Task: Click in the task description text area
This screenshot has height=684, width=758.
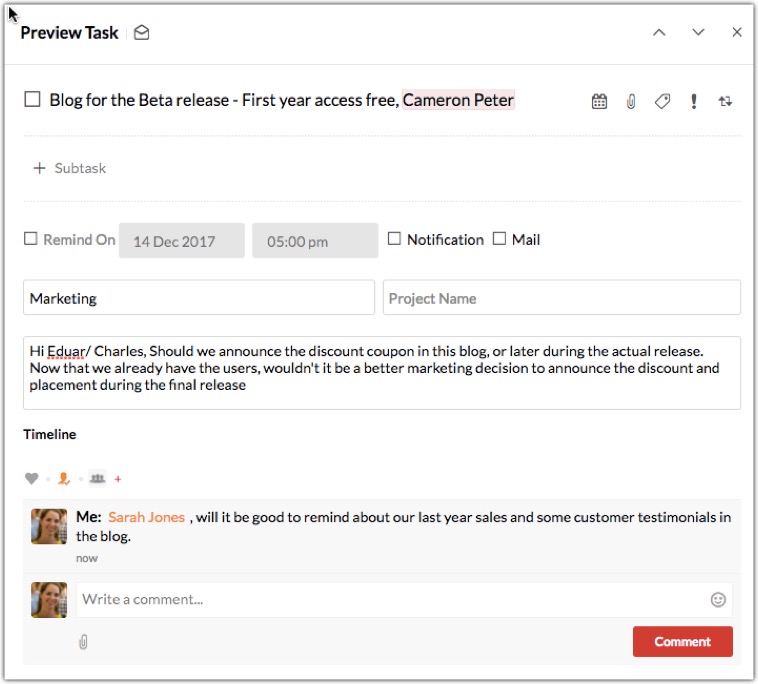Action: [x=382, y=373]
